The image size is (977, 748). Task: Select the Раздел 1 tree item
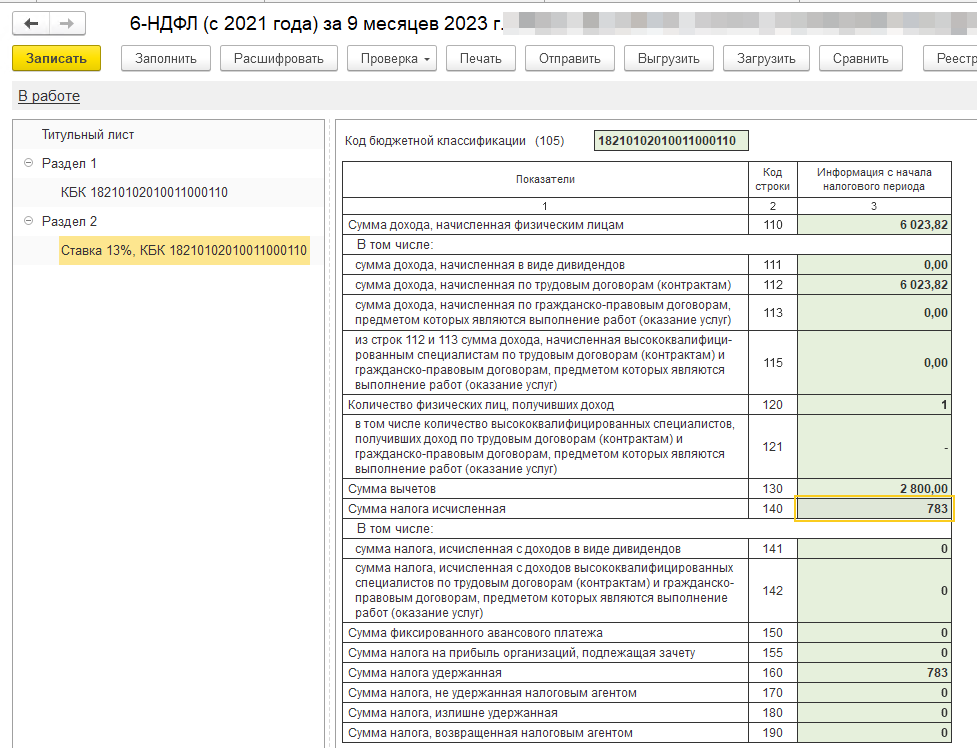click(x=69, y=163)
